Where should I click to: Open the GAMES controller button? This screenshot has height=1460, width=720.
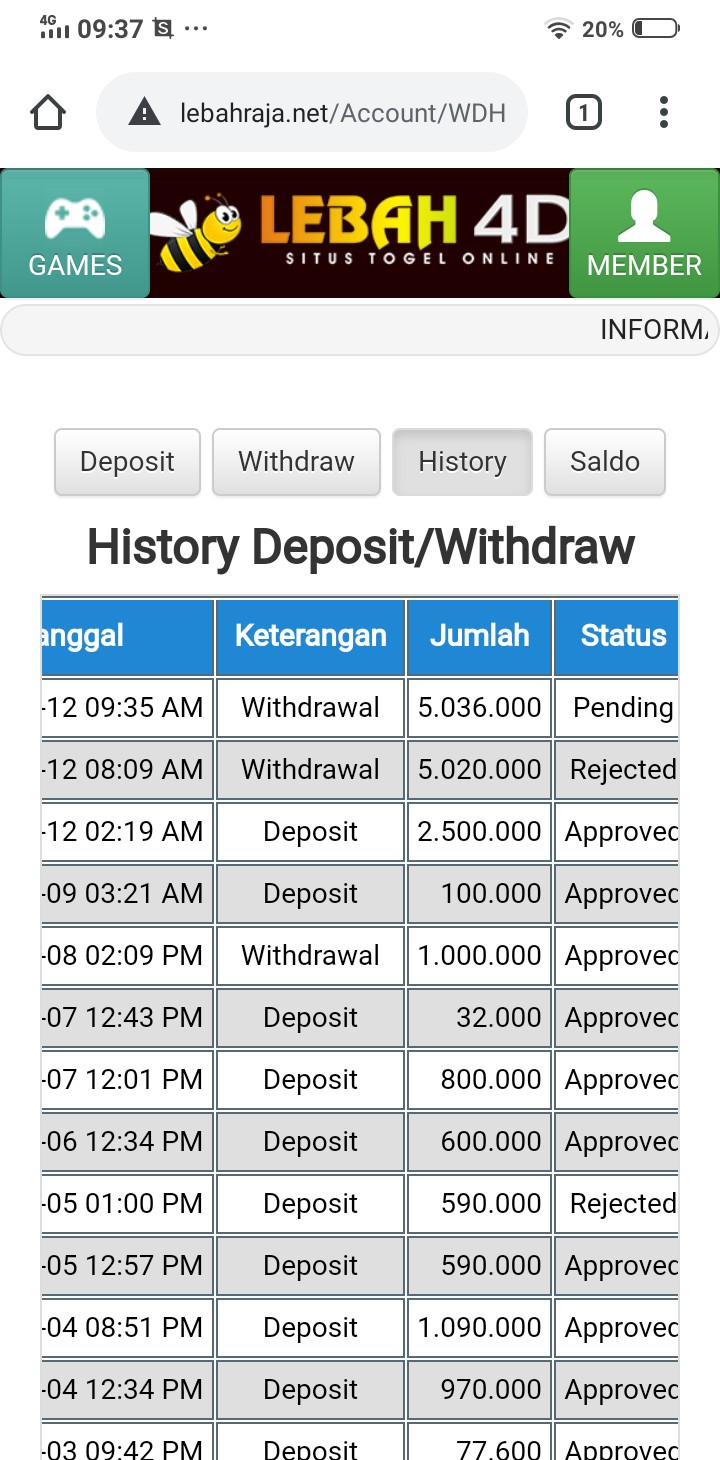[75, 234]
